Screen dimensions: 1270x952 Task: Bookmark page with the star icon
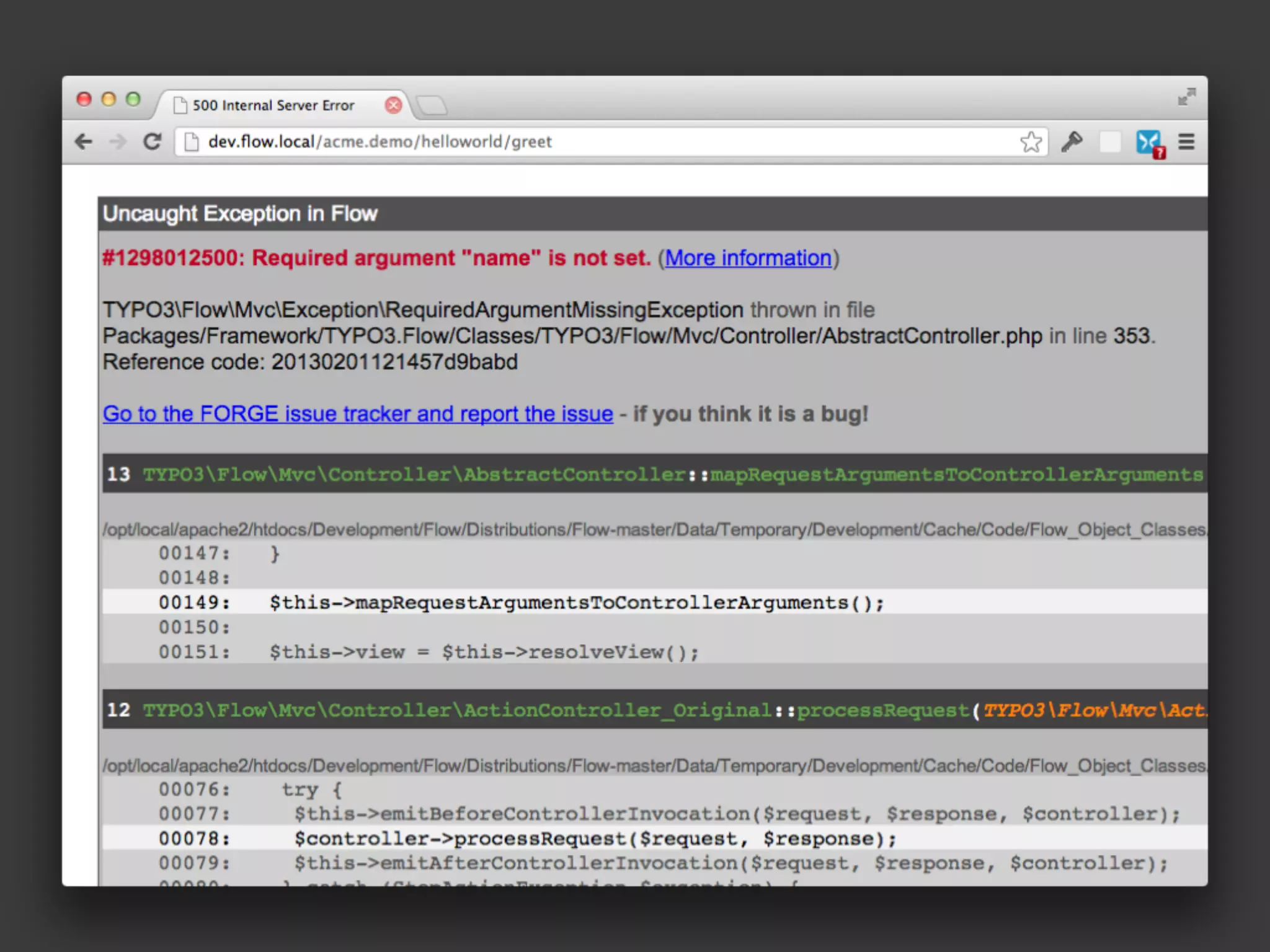[x=1031, y=142]
